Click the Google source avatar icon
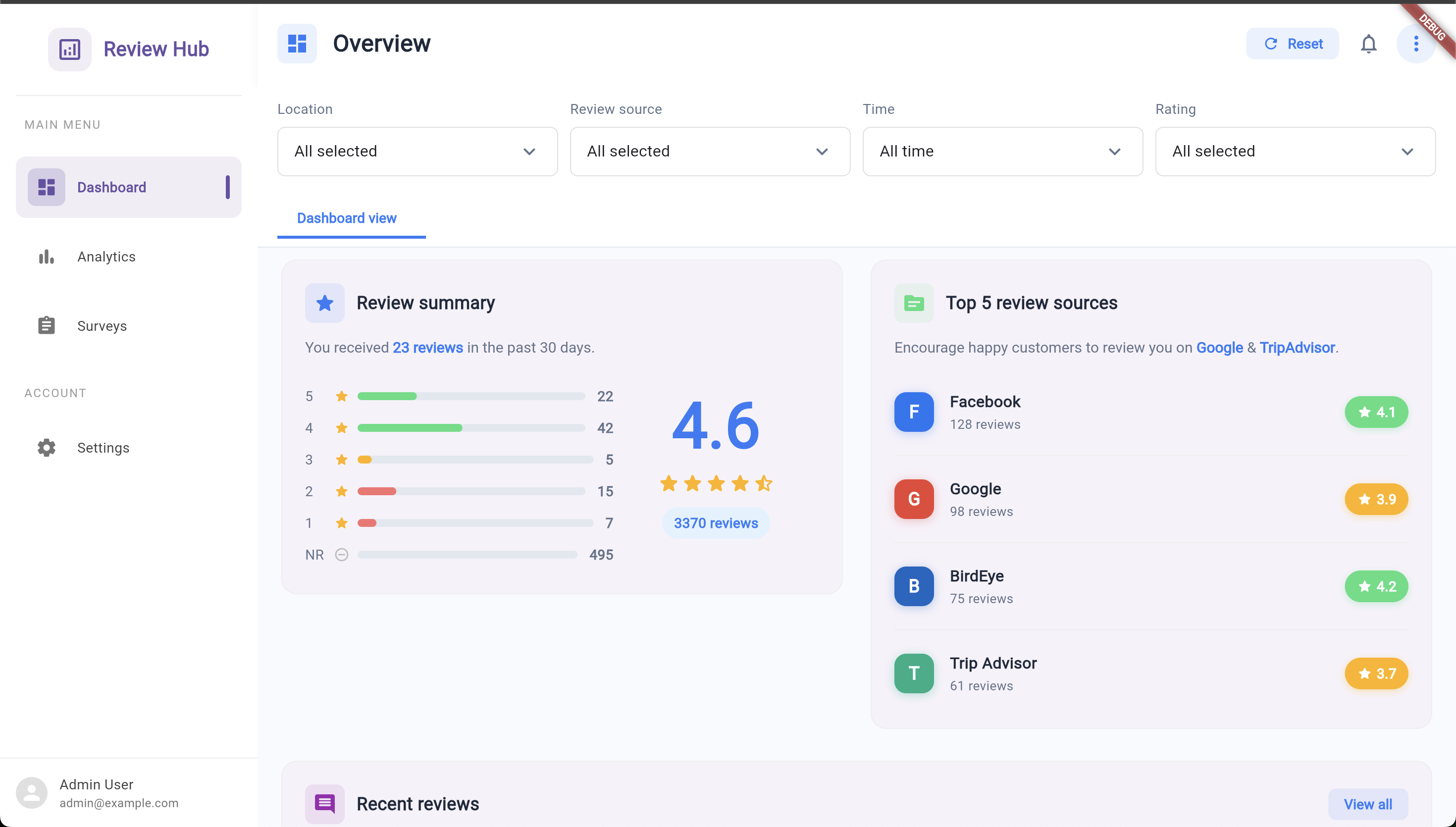1456x827 pixels. pos(913,499)
